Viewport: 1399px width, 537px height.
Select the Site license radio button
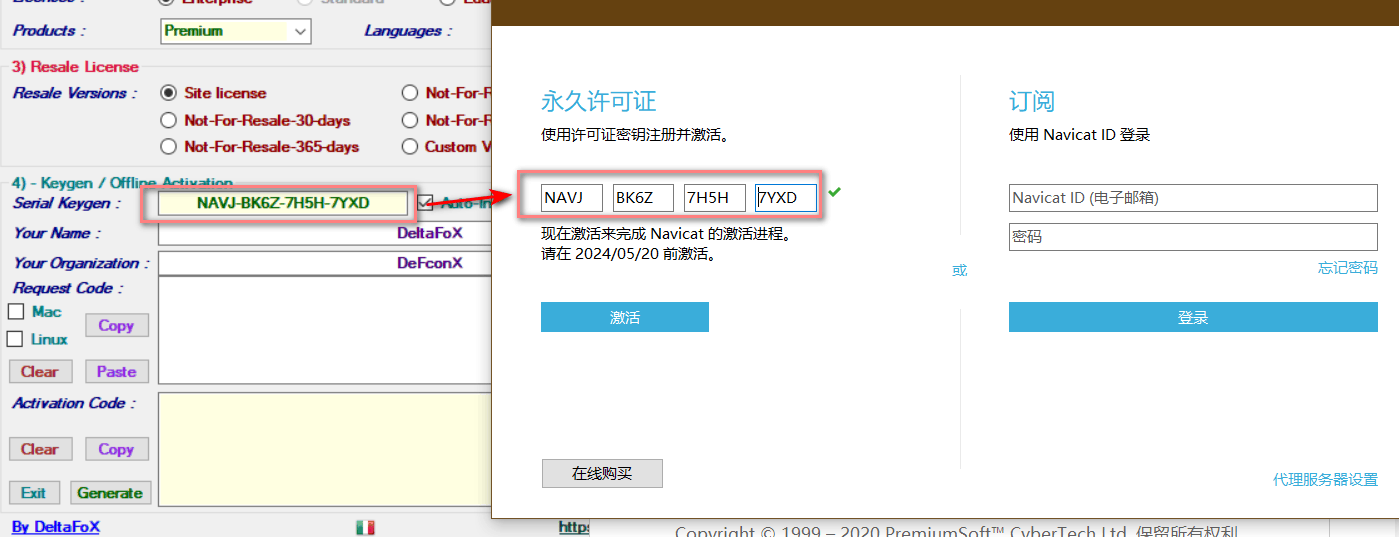pos(169,93)
